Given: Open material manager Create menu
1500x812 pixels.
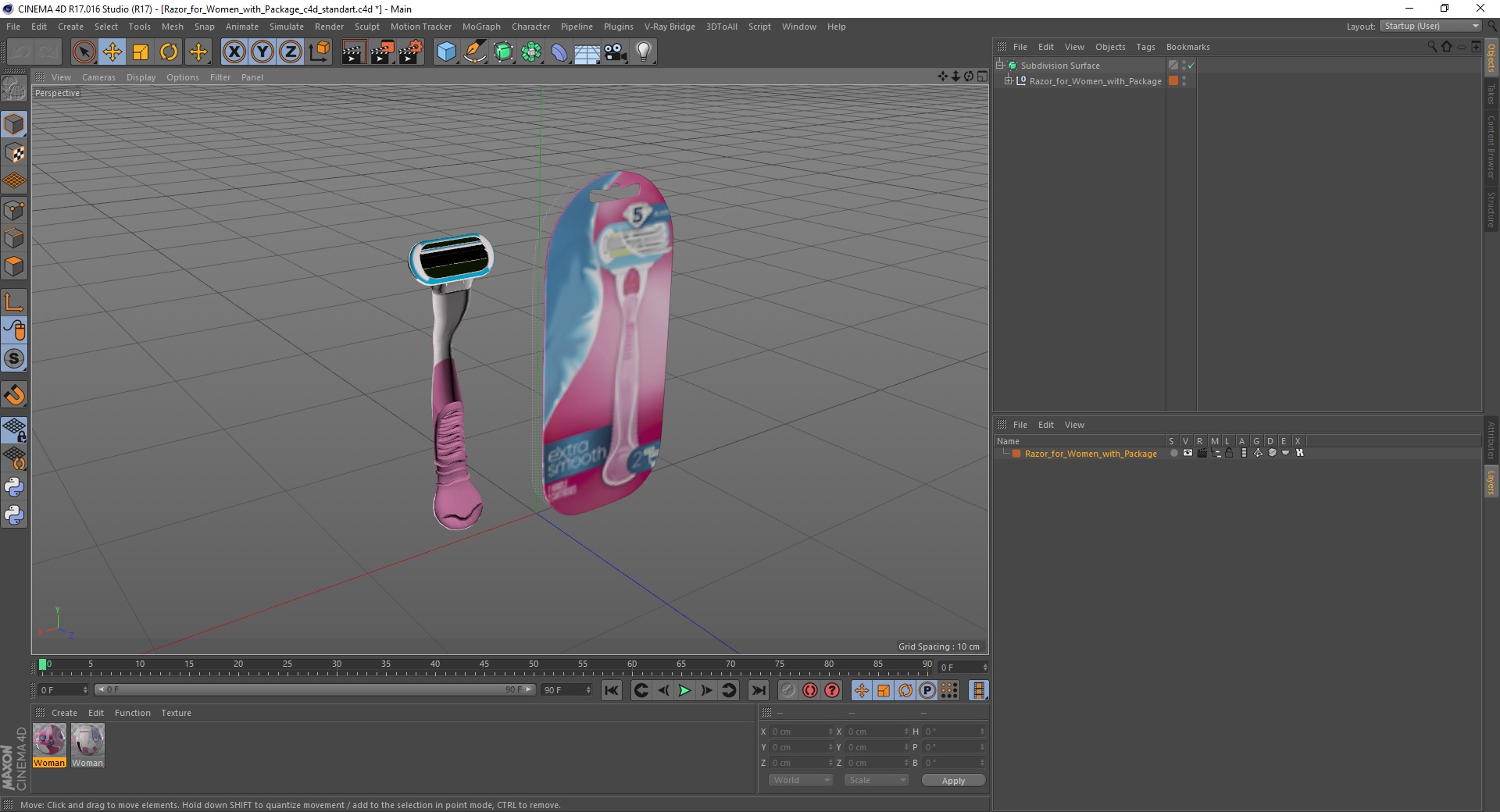Looking at the screenshot, I should click(x=64, y=713).
